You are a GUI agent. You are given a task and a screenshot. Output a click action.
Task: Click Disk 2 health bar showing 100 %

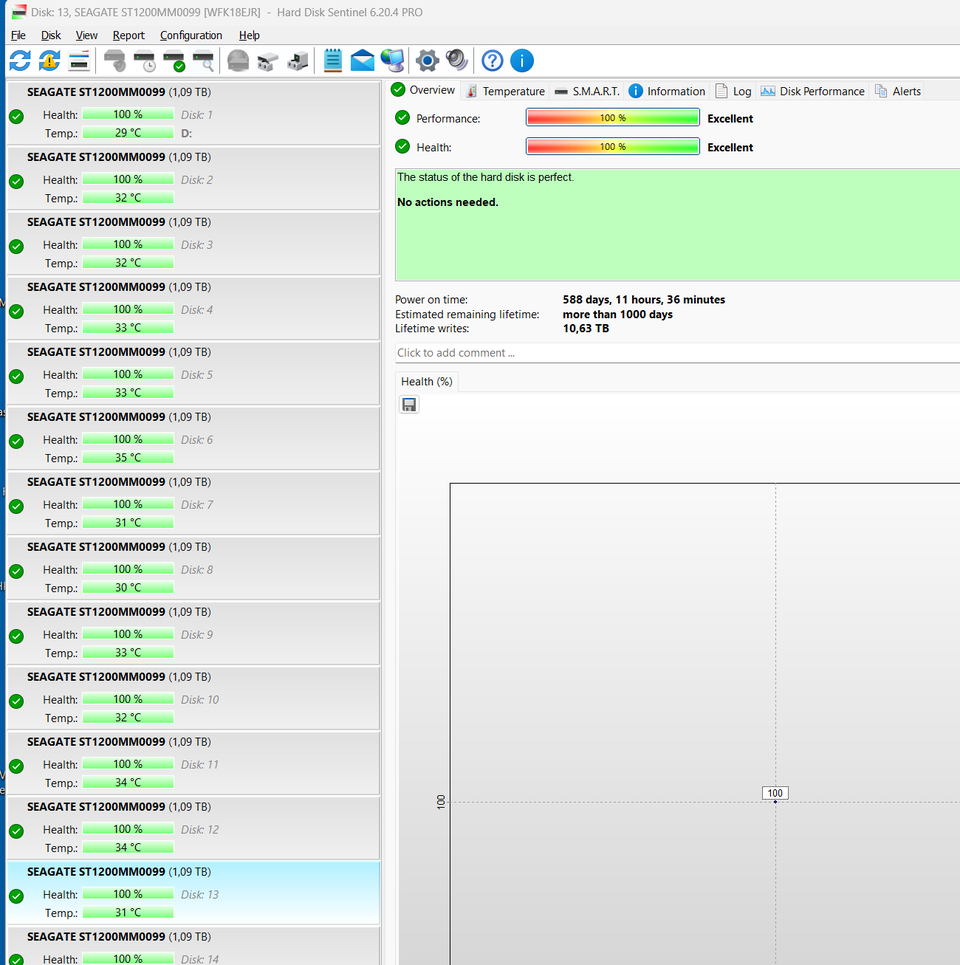128,179
